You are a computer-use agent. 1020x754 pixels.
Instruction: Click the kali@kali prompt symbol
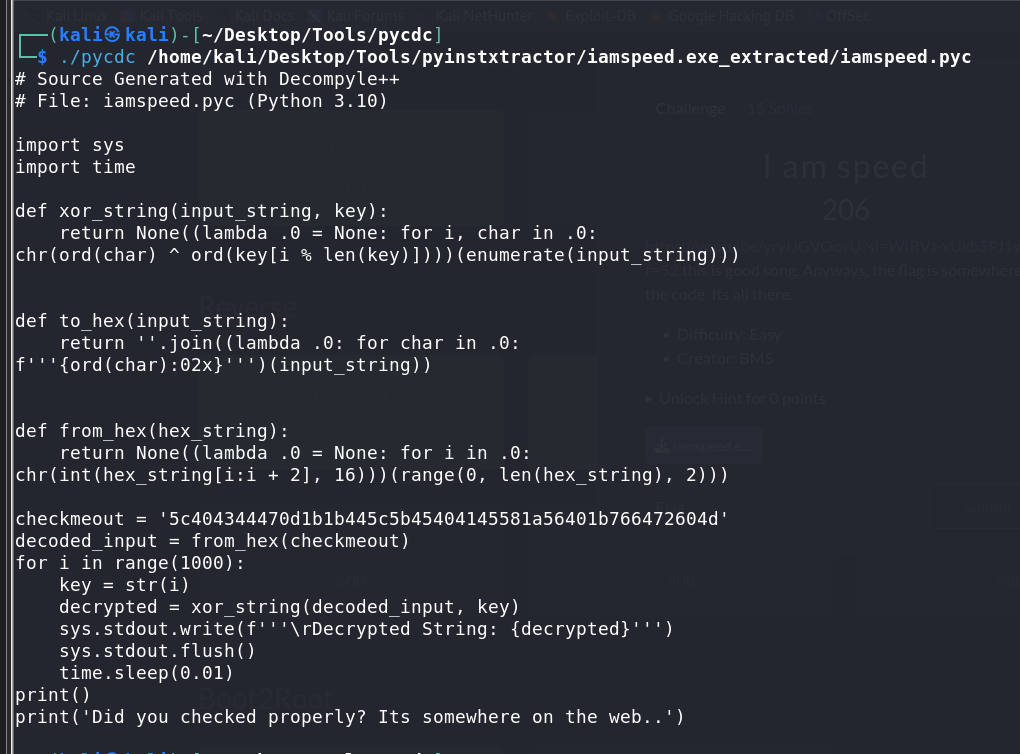pos(113,34)
